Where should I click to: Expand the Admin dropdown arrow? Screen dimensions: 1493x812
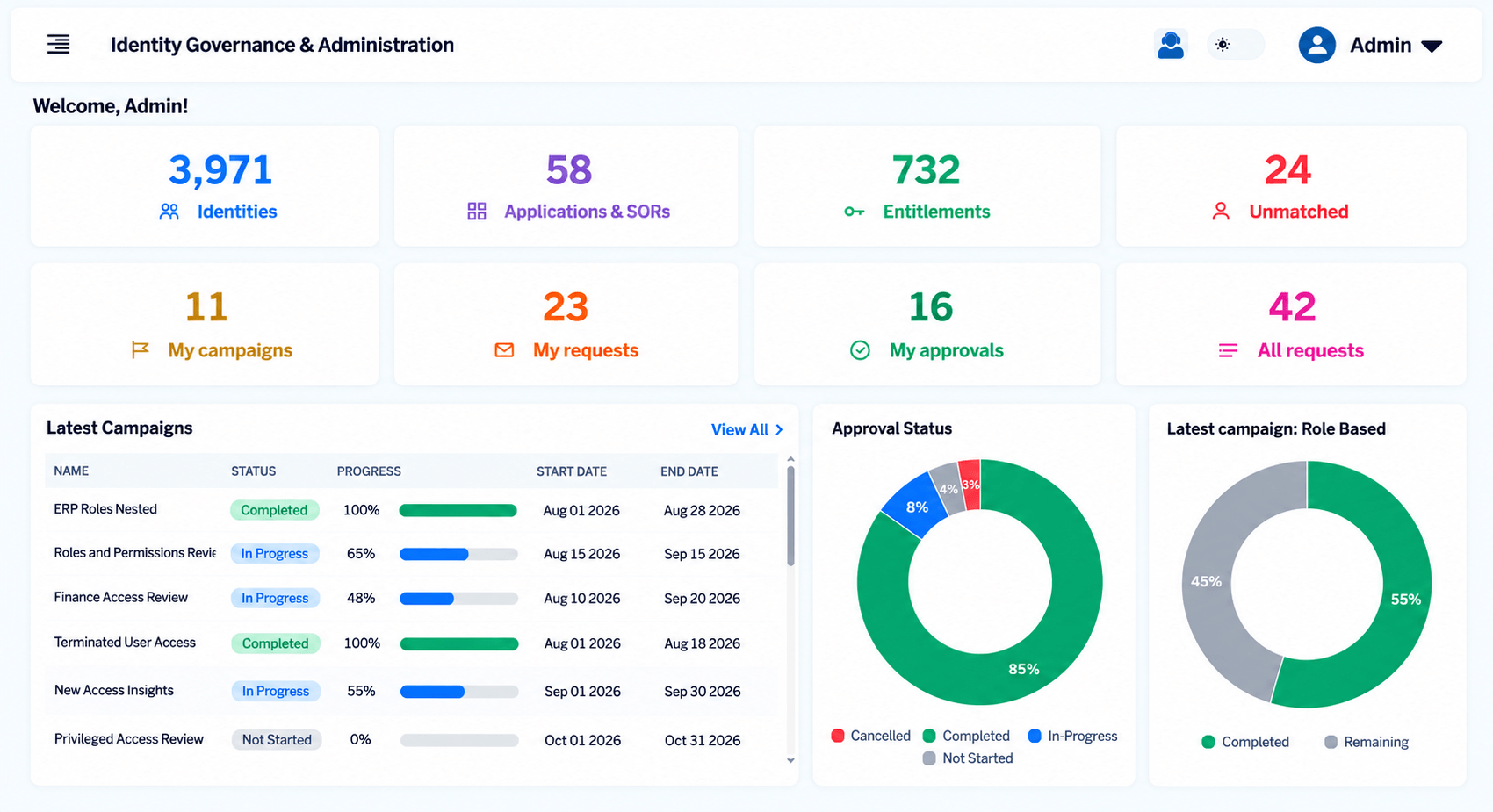tap(1432, 46)
